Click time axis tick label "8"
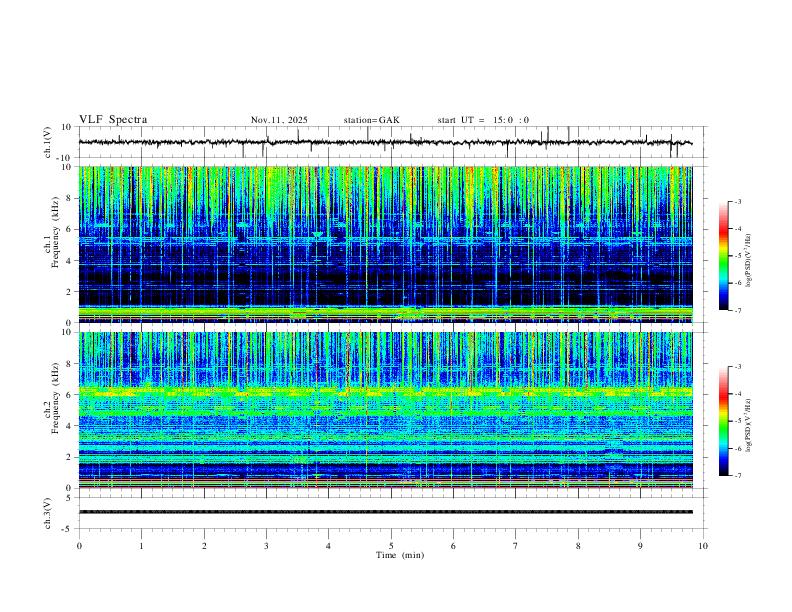This screenshot has height=612, width=792. pos(578,546)
